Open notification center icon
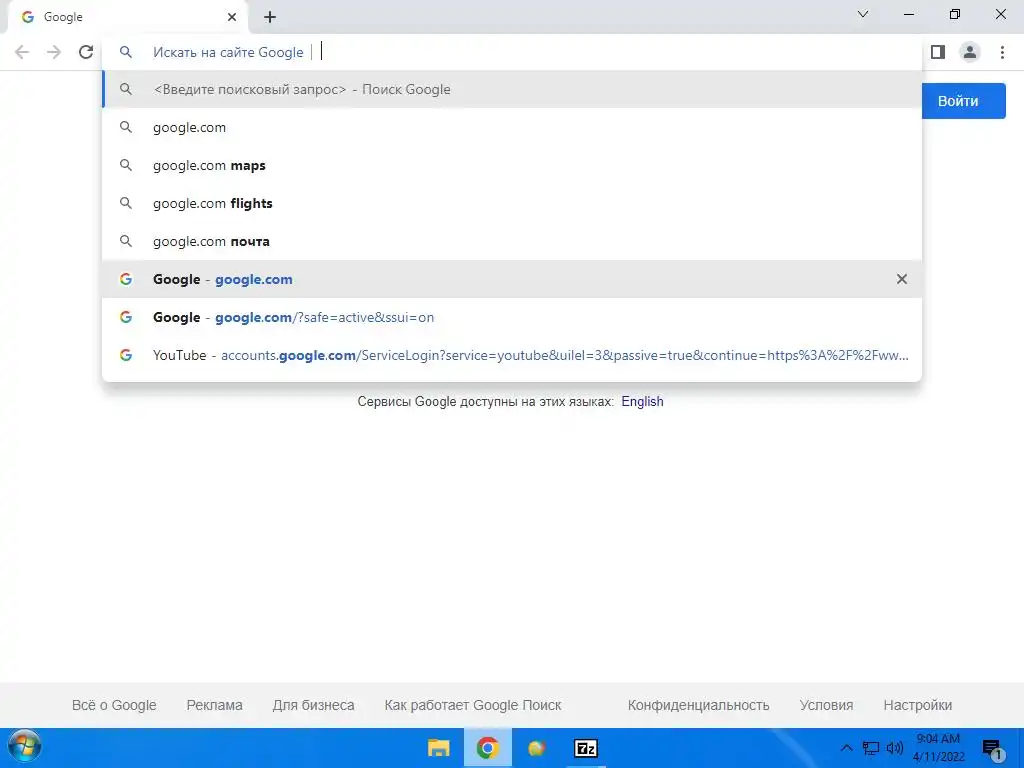This screenshot has height=768, width=1024. point(992,749)
